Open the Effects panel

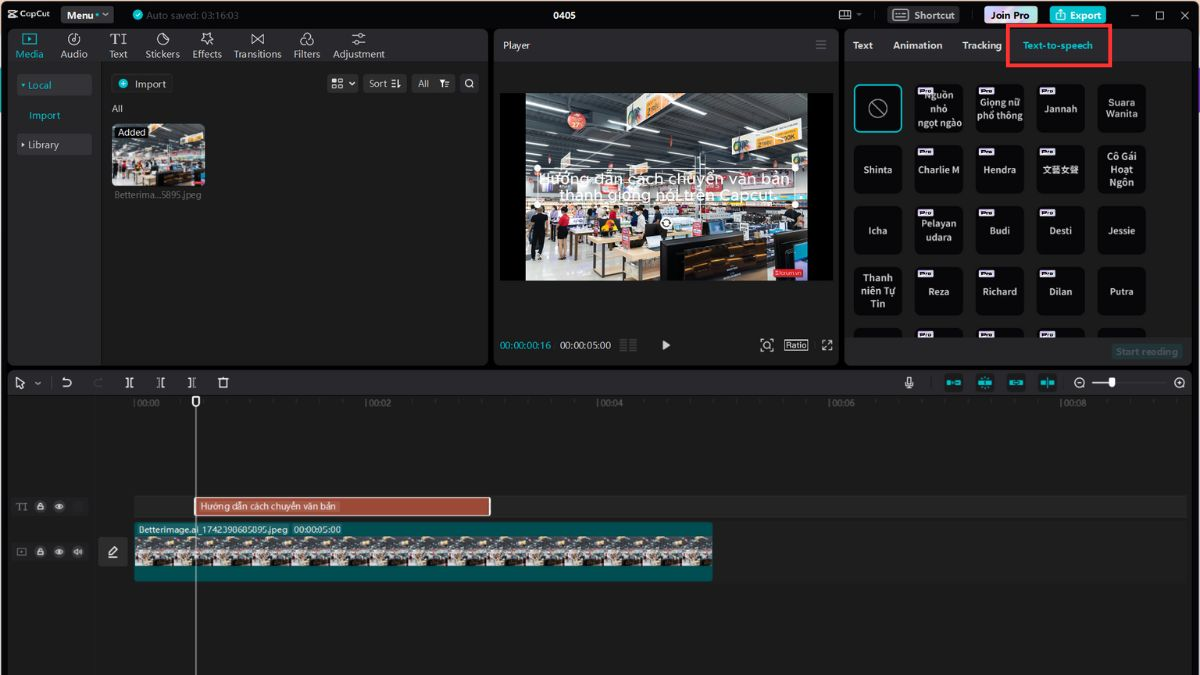click(x=207, y=45)
